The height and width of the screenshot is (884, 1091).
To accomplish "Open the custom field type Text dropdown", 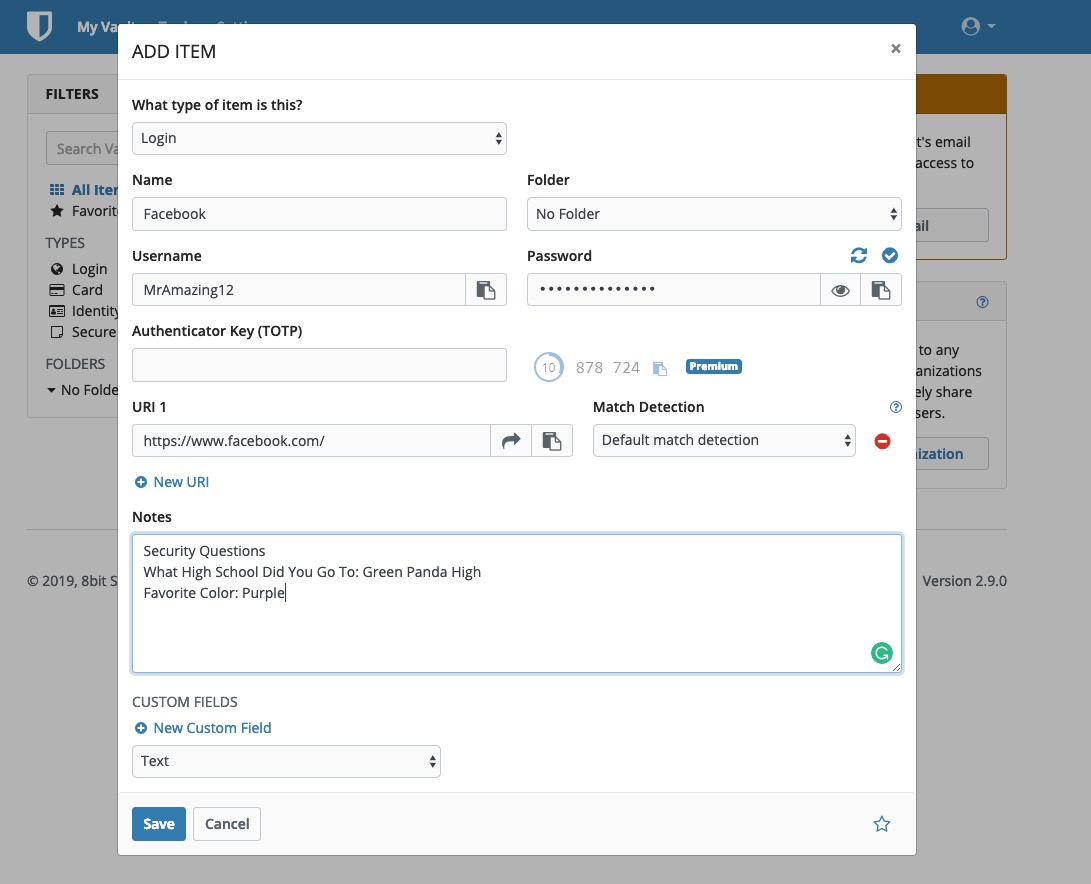I will pos(286,761).
